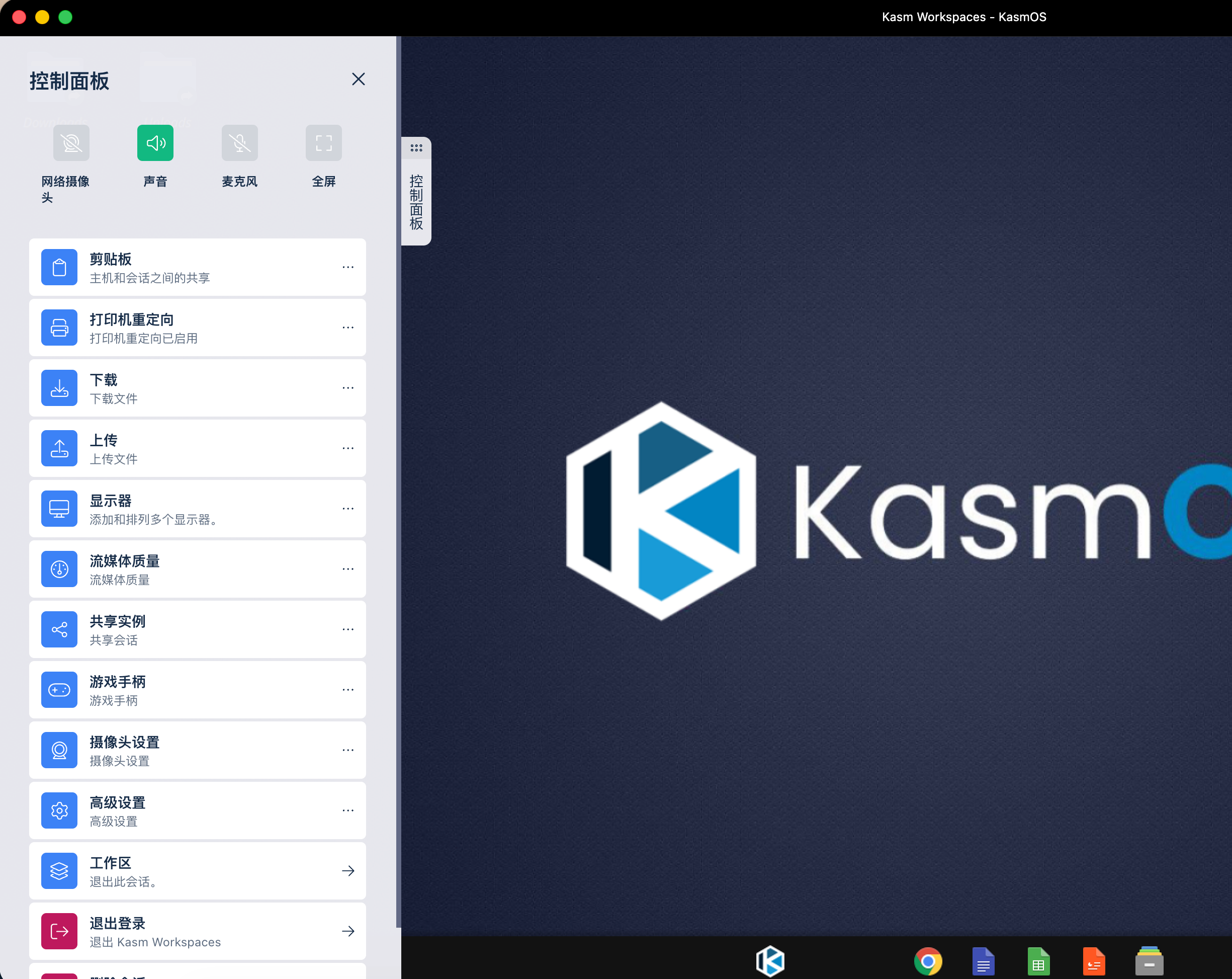Click the advanced settings gear icon
Viewport: 1232px width, 979px height.
[x=59, y=810]
